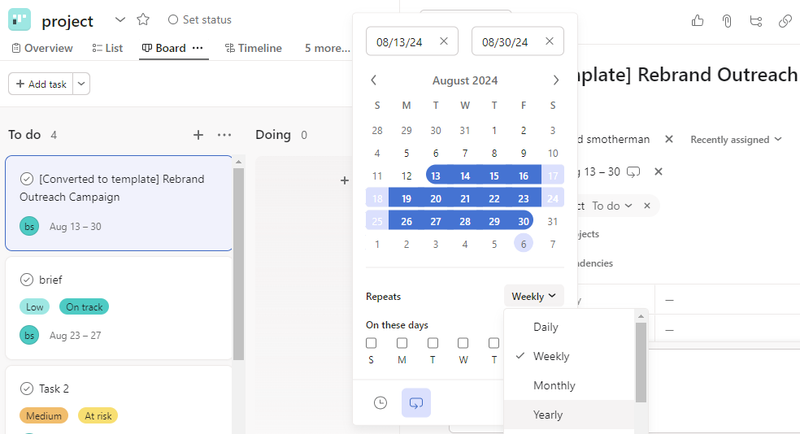800x434 pixels.
Task: Click the paperclip attachment icon
Action: click(x=727, y=21)
